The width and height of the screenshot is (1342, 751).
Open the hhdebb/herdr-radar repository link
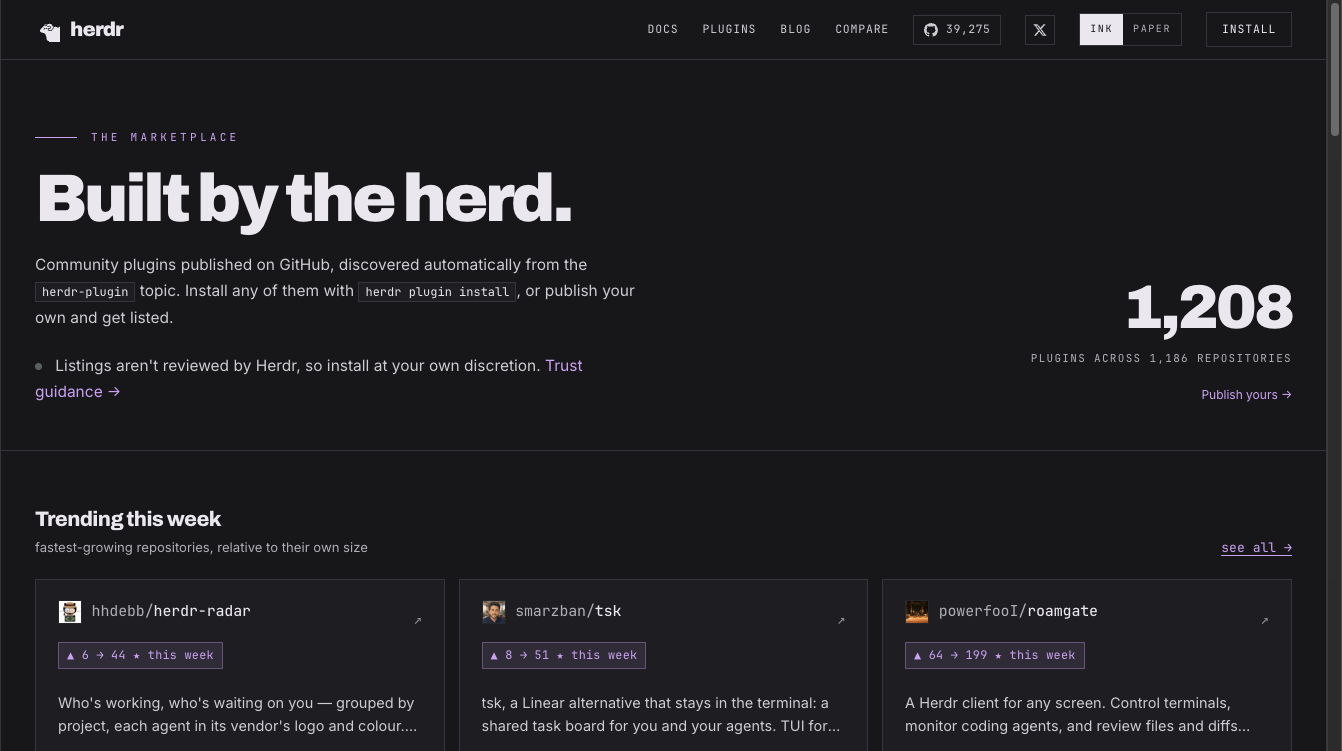[171, 611]
